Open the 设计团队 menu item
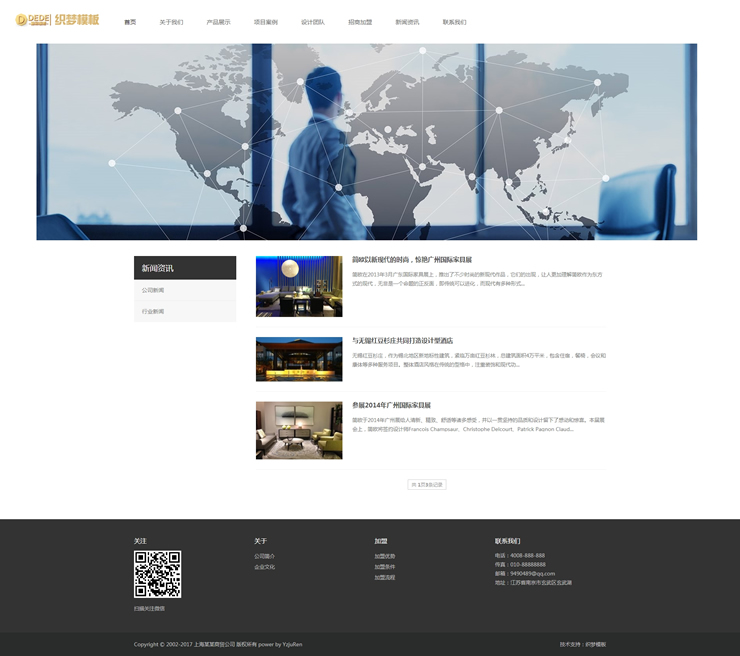Image resolution: width=740 pixels, height=656 pixels. tap(313, 22)
